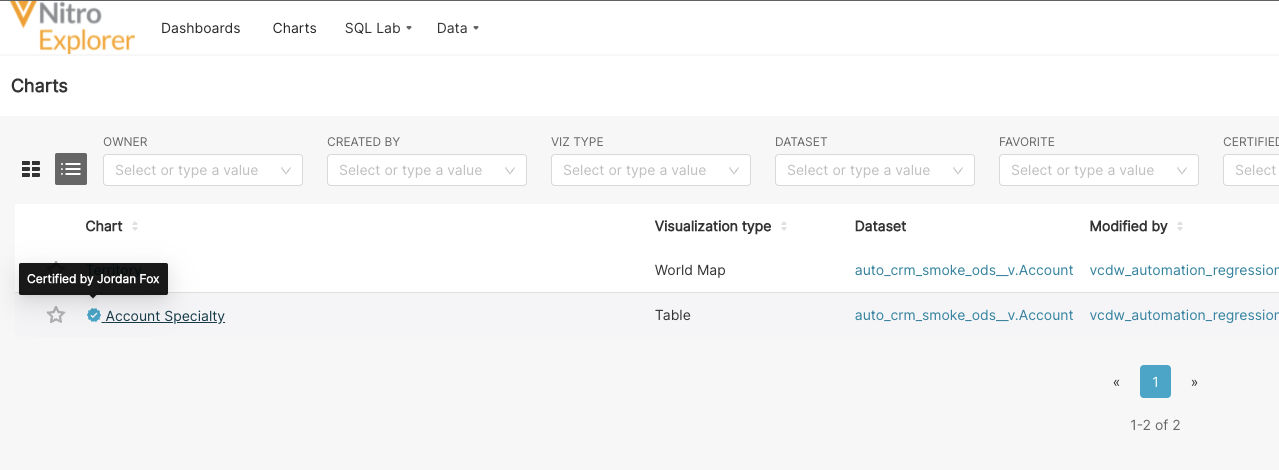The image size is (1279, 470).
Task: Sort by Visualization type column
Action: [x=784, y=226]
